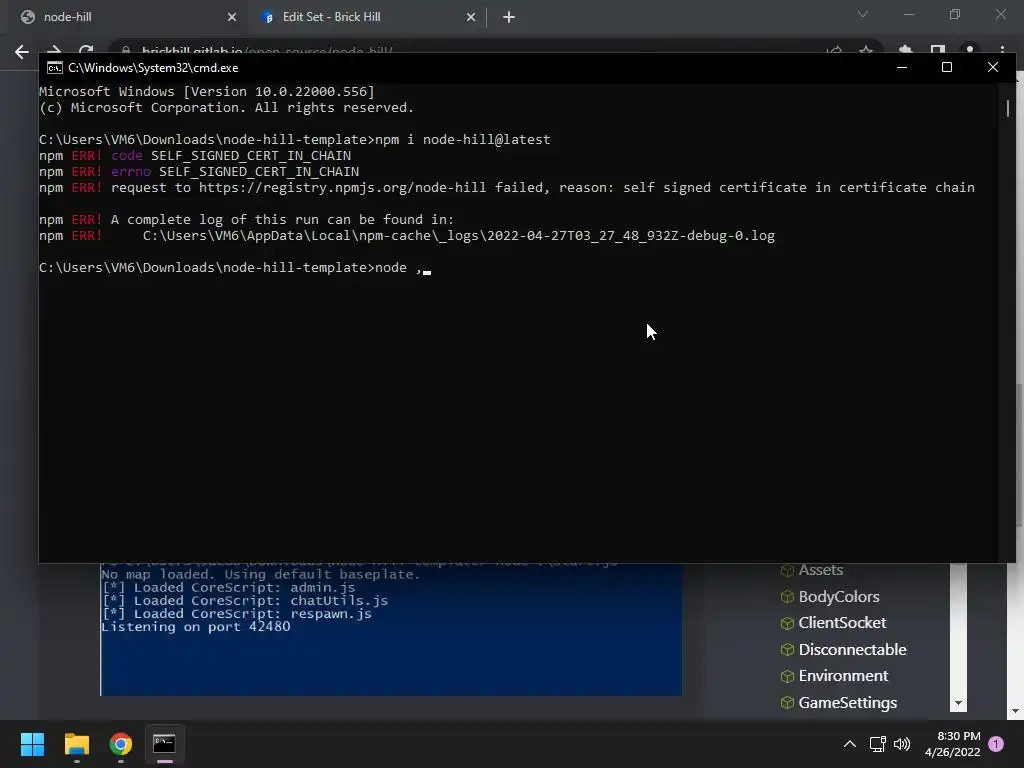This screenshot has height=768, width=1024.
Task: Click the Command Prompt taskbar icon
Action: [x=165, y=744]
